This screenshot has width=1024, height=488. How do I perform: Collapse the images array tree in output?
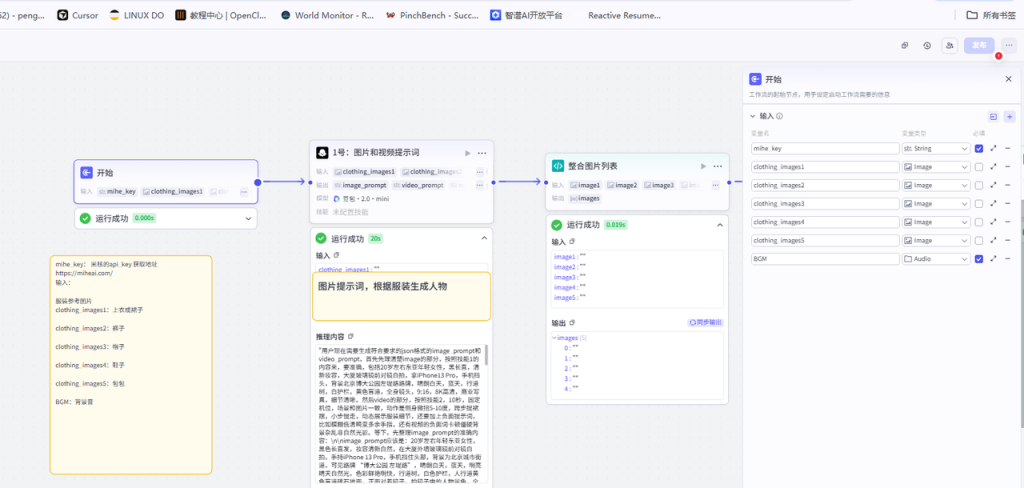pos(554,338)
